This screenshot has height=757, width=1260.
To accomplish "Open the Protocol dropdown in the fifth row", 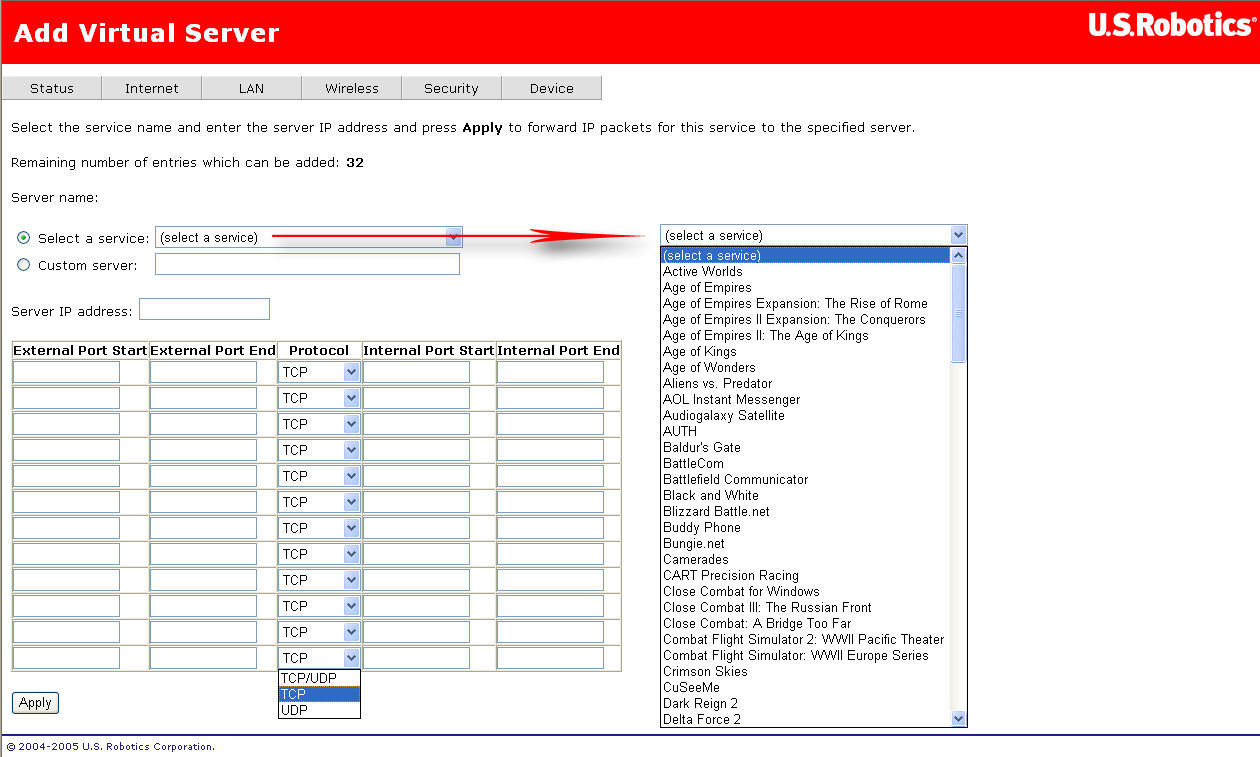I will (x=319, y=476).
